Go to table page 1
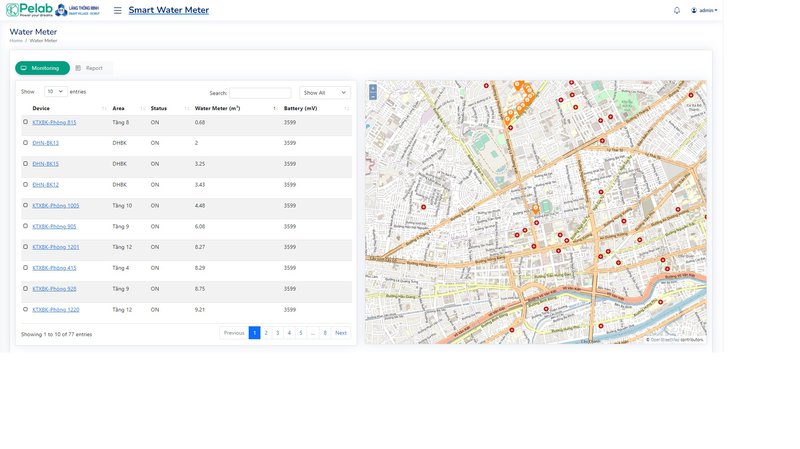Viewport: 800px width, 449px height. tap(255, 333)
